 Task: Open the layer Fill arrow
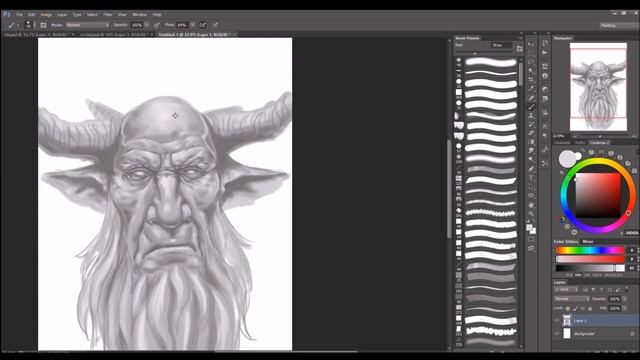coord(624,308)
